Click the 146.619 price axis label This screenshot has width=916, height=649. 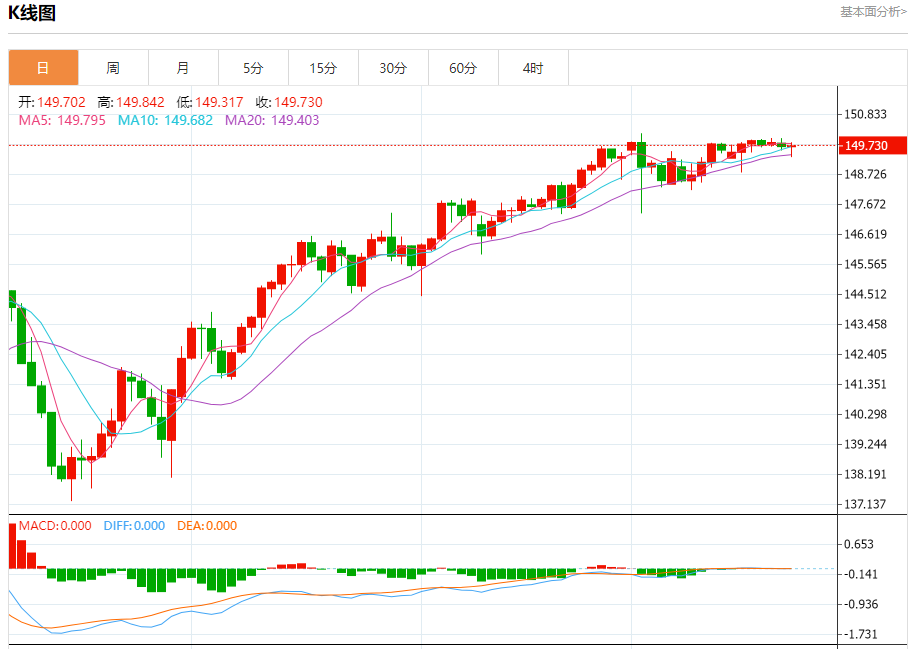tap(865, 234)
